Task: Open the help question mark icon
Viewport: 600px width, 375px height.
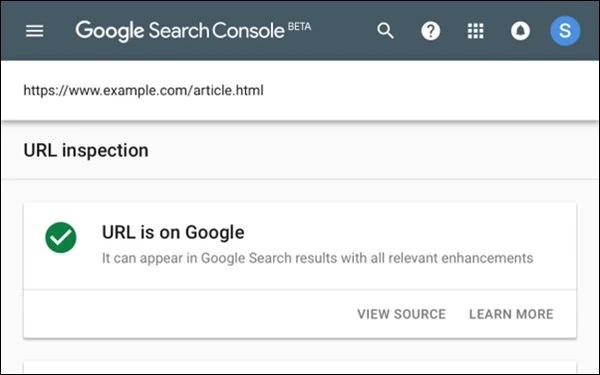Action: click(430, 31)
